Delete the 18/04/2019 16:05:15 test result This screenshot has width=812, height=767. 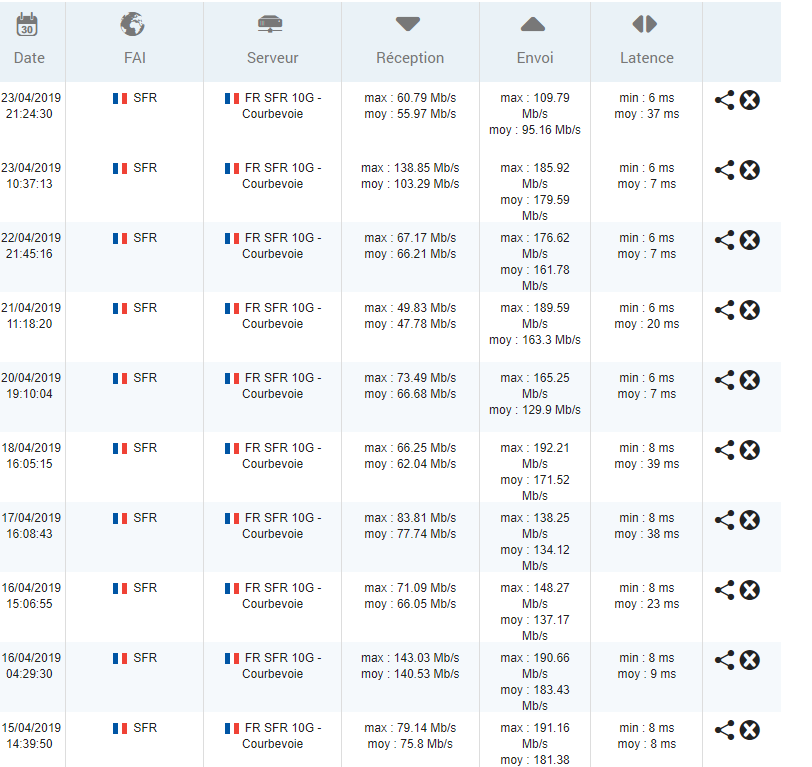[x=750, y=450]
